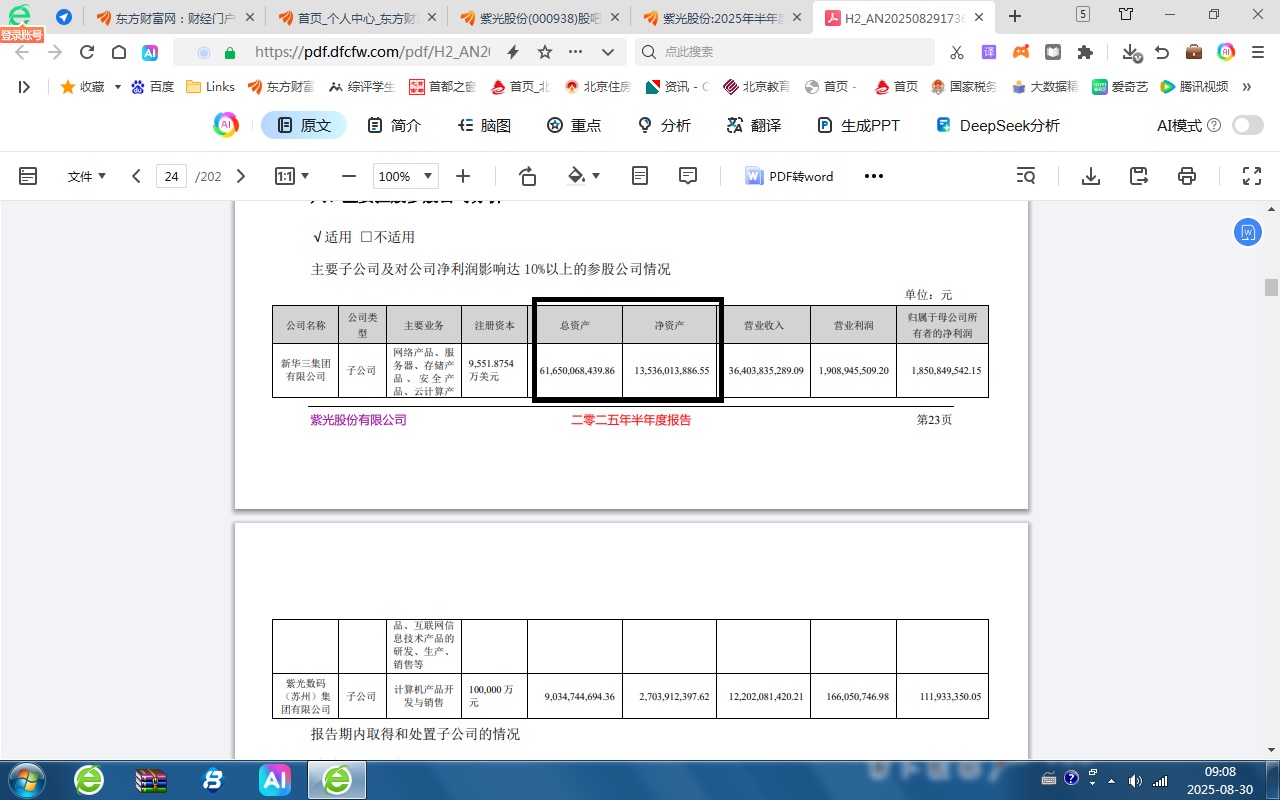Show more bookmarks with the » overflow
Image resolution: width=1280 pixels, height=800 pixels.
tap(1247, 87)
